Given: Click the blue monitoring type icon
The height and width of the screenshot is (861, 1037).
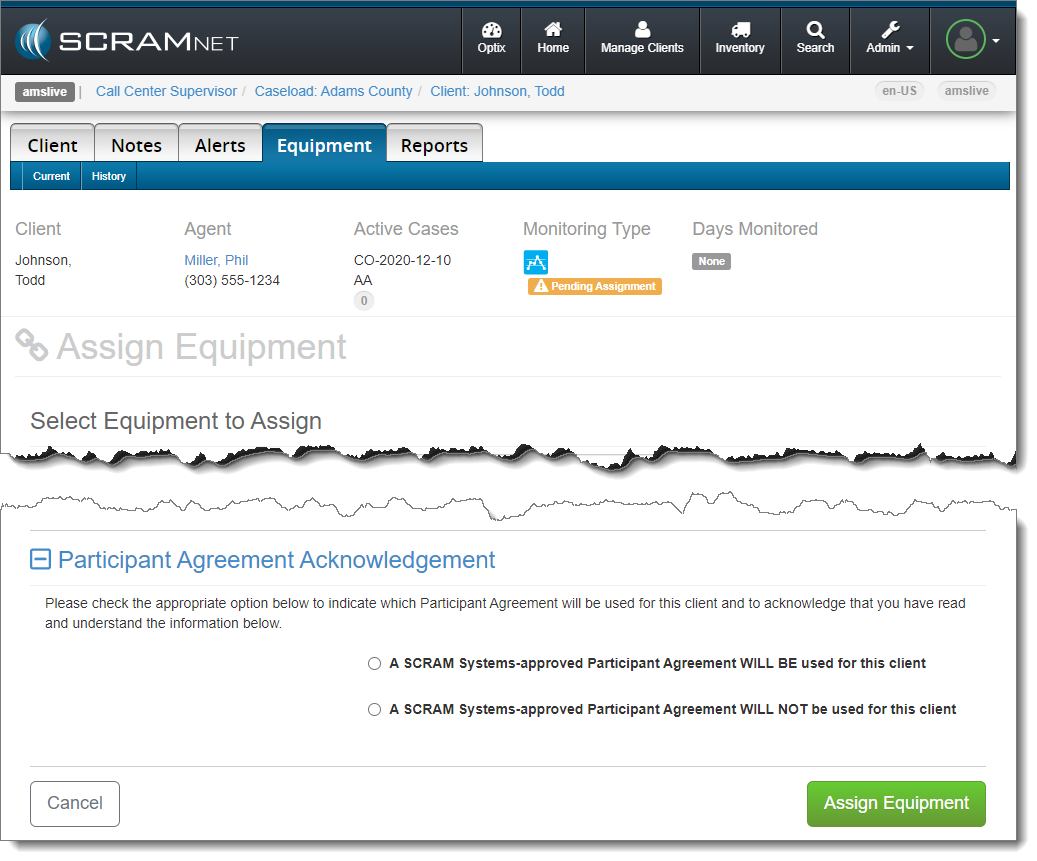Looking at the screenshot, I should 536,262.
